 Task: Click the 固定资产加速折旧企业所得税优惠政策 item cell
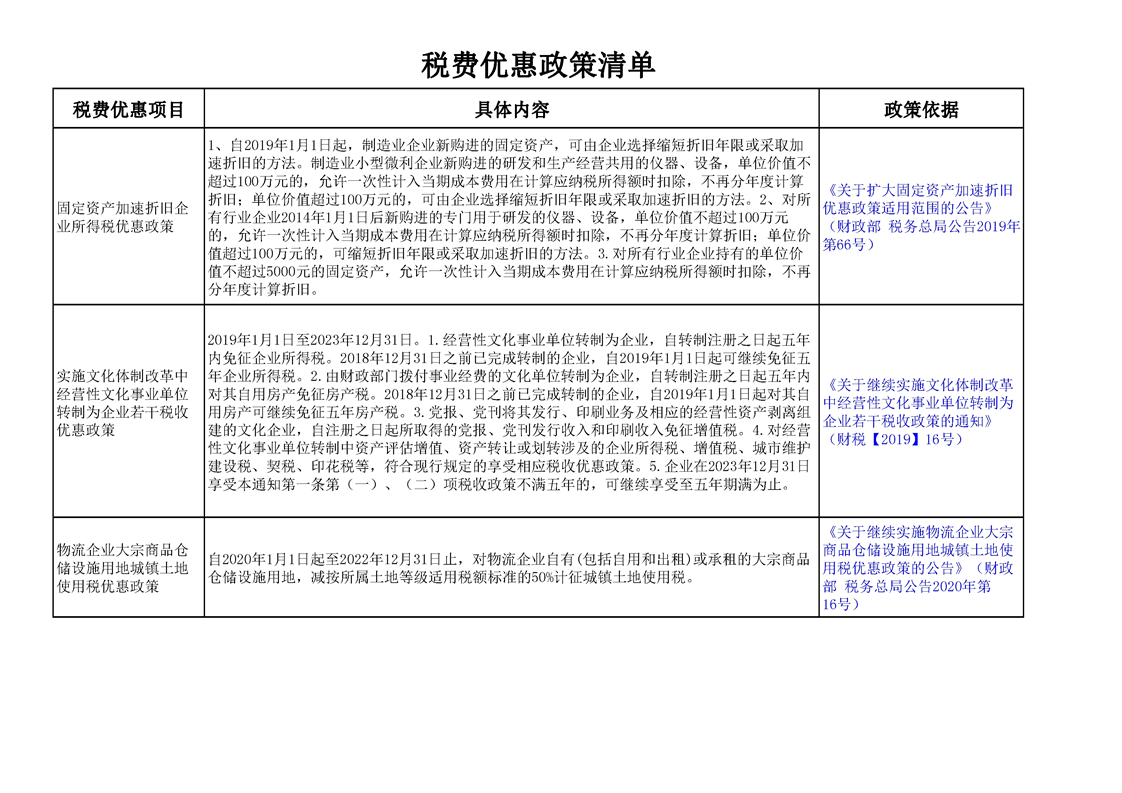[123, 217]
